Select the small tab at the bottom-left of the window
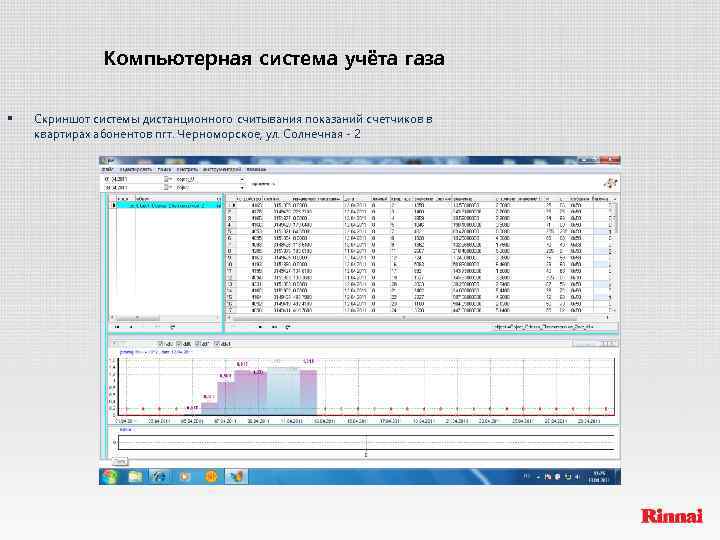The height and width of the screenshot is (540, 720). [x=120, y=461]
